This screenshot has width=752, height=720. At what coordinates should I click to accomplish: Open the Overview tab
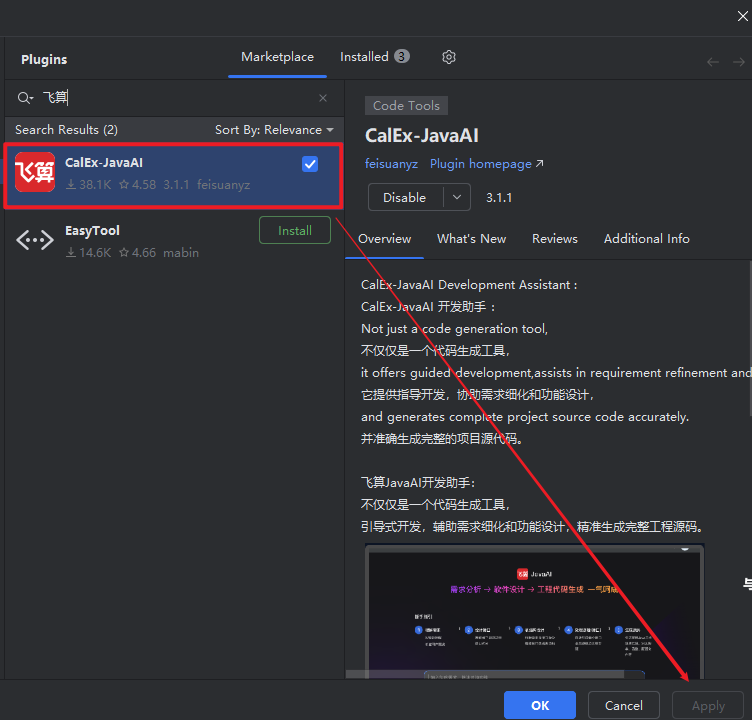tap(384, 238)
